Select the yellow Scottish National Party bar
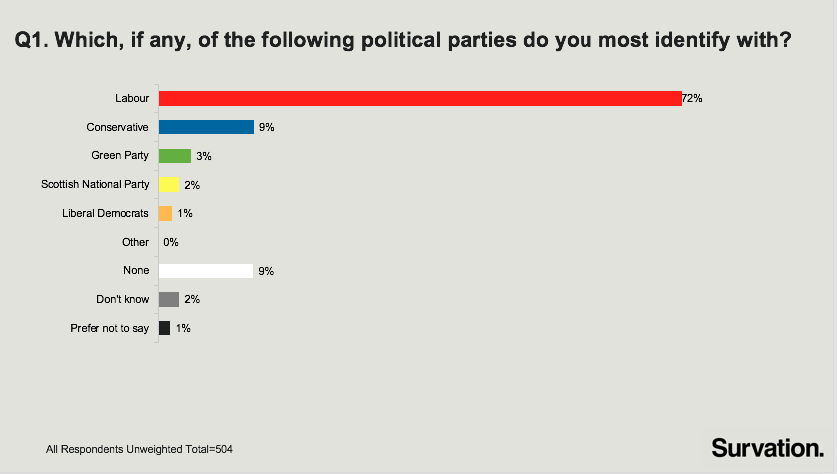Viewport: 837px width, 474px height. [169, 185]
